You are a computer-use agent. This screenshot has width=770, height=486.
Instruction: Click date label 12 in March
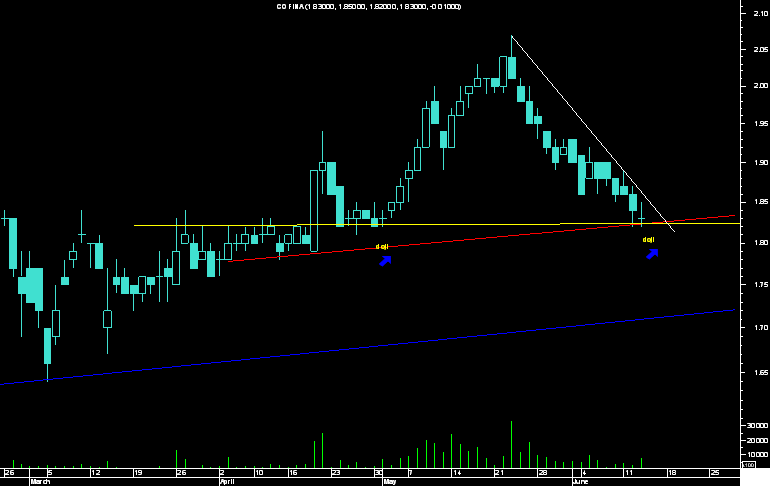[x=96, y=473]
